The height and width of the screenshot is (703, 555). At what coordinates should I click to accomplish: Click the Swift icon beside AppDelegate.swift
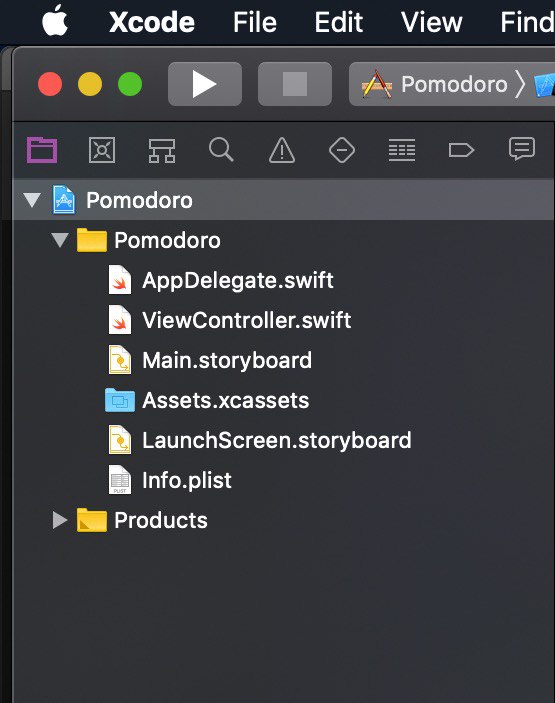click(120, 280)
